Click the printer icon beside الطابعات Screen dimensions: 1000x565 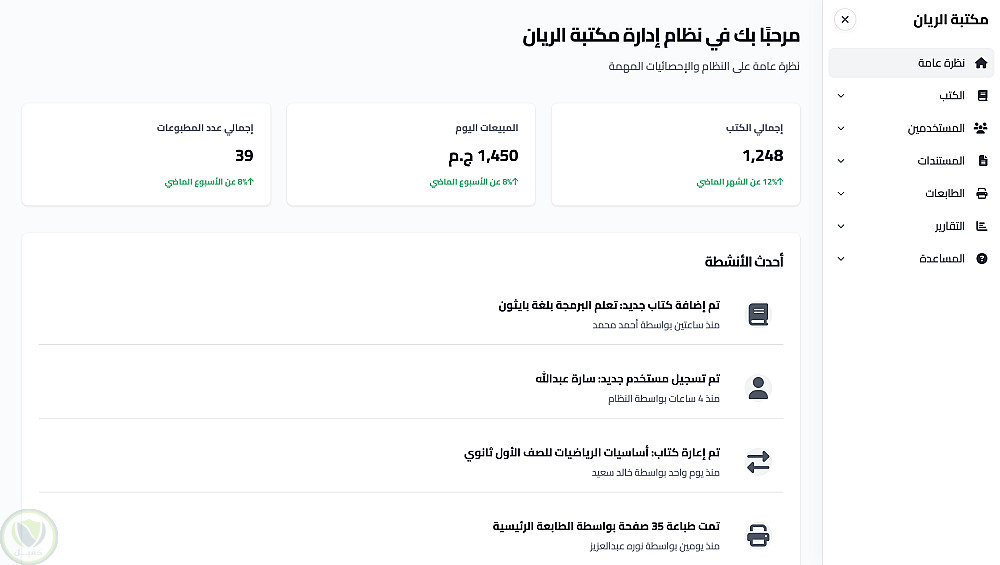click(x=981, y=194)
